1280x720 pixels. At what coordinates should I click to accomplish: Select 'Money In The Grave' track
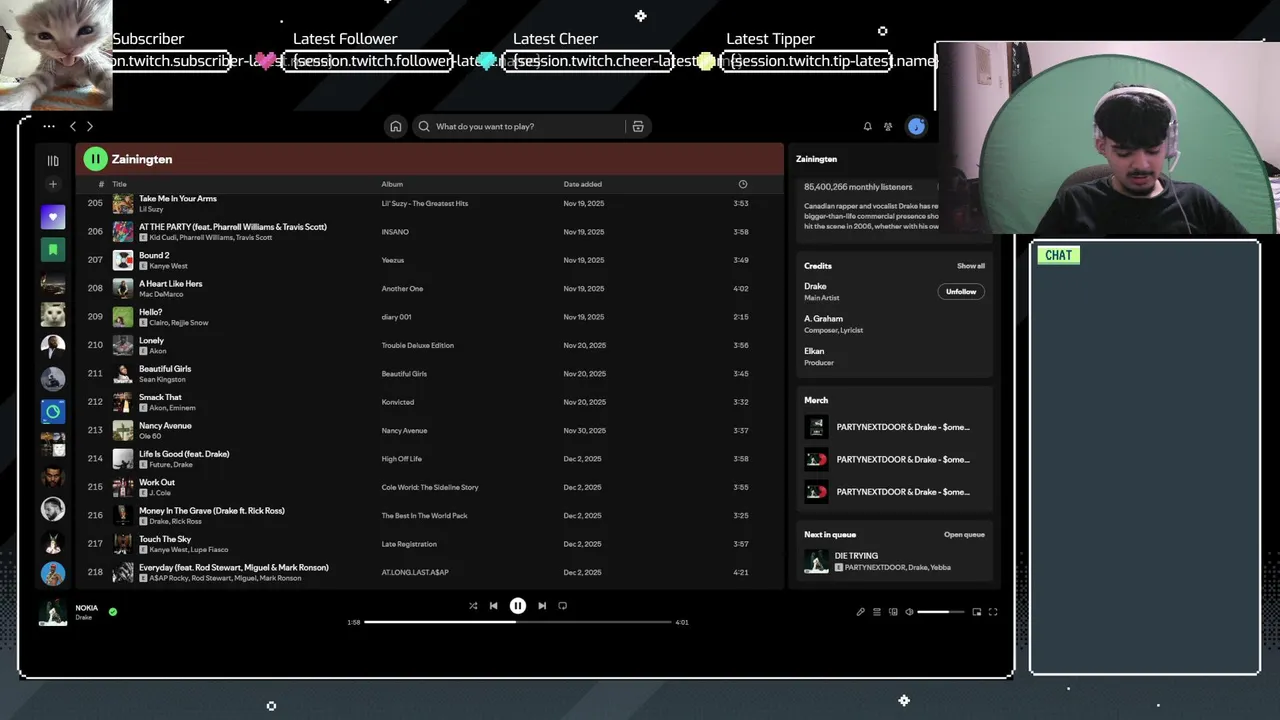coord(430,515)
